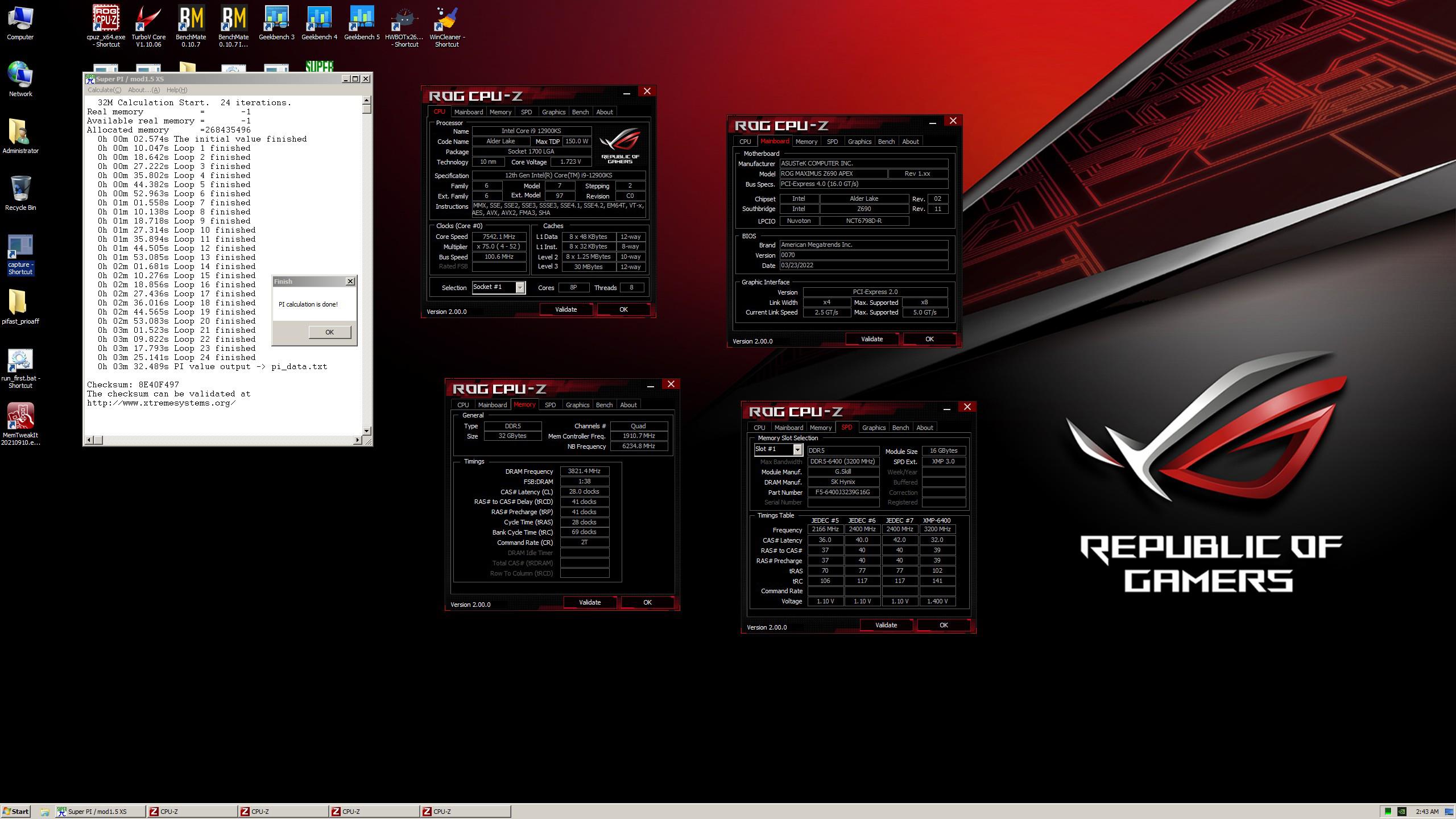Open SPD tab in Memory window
Screen dimensions: 1456x819
tap(550, 405)
